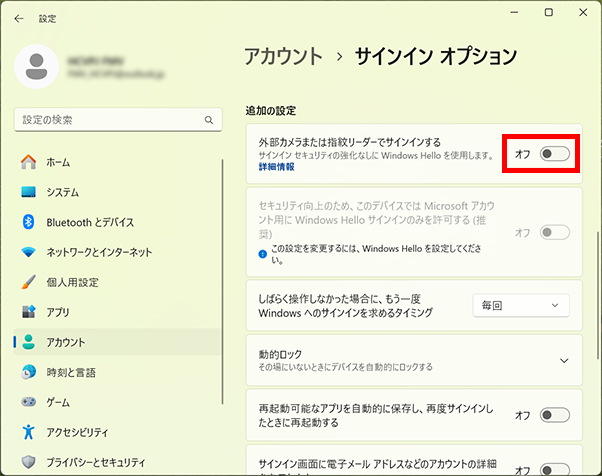Viewport: 602px width, 476px height.
Task: Open the 毎回 sign-in timing dropdown
Action: 520,305
